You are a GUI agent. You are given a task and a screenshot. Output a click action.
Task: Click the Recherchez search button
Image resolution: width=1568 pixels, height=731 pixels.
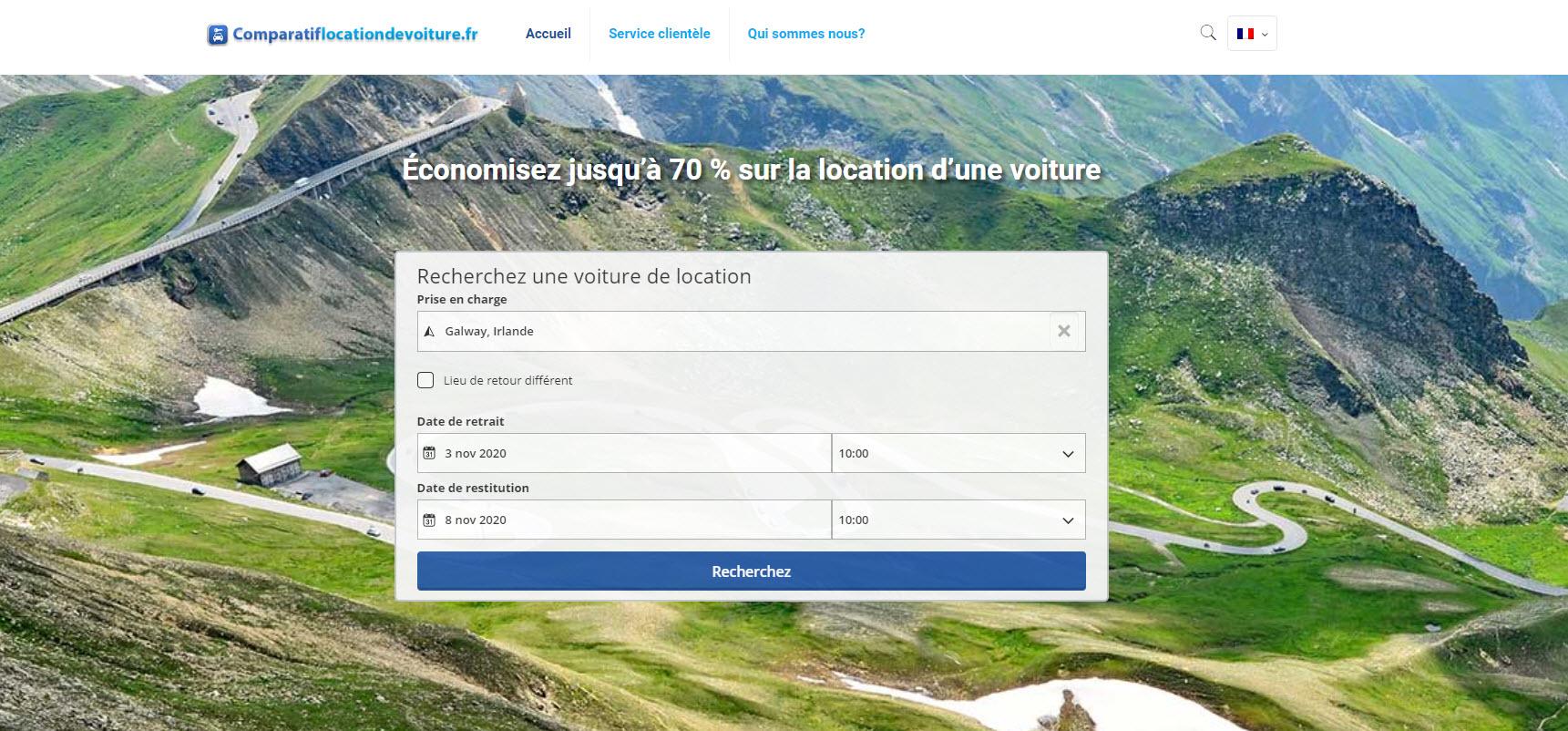[751, 571]
